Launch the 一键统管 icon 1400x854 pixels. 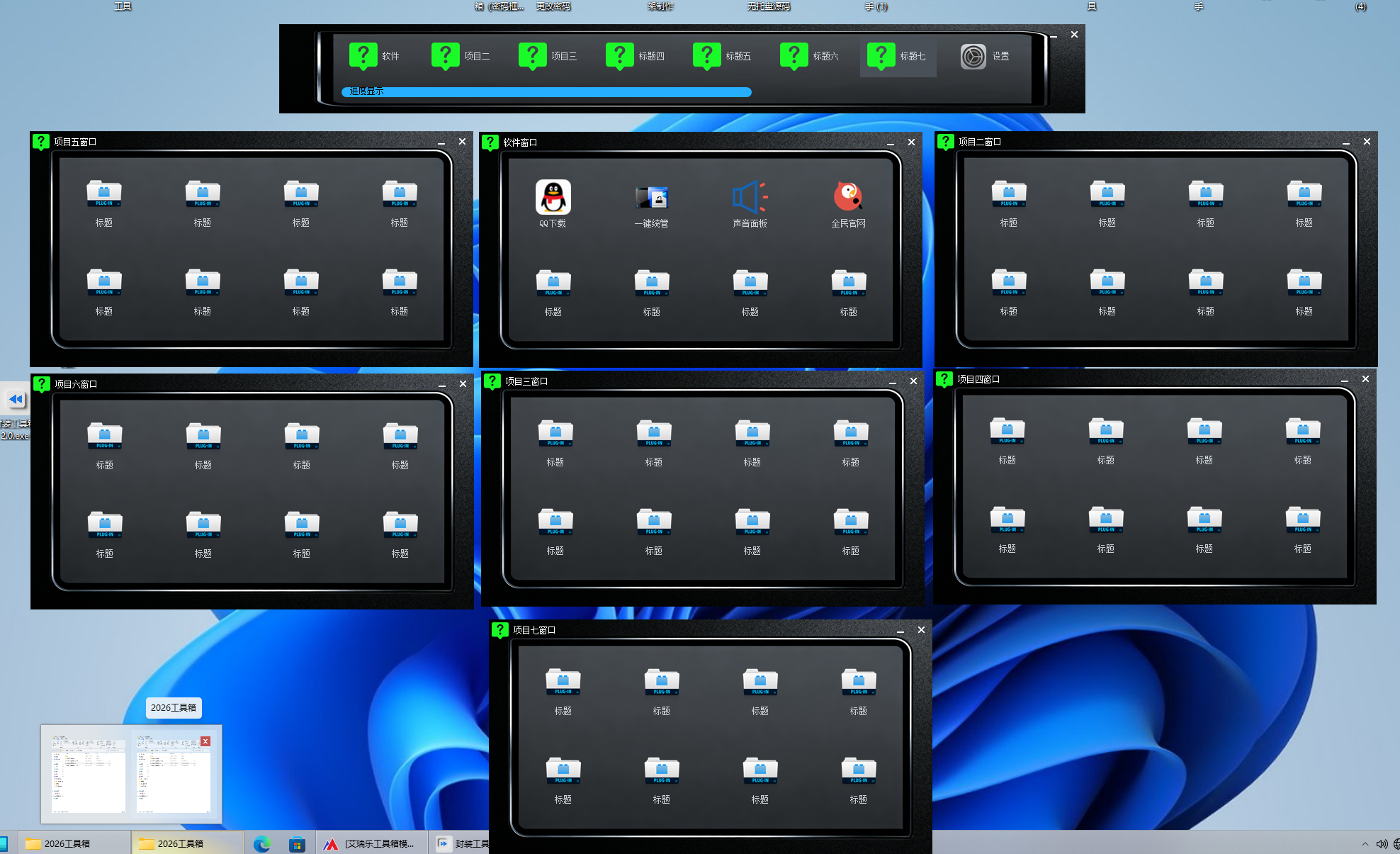click(651, 198)
